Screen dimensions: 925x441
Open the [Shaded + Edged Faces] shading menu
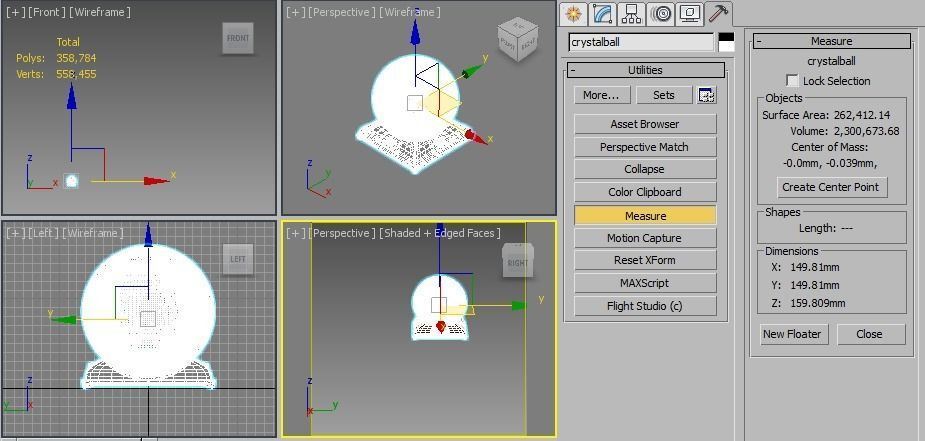(440, 233)
